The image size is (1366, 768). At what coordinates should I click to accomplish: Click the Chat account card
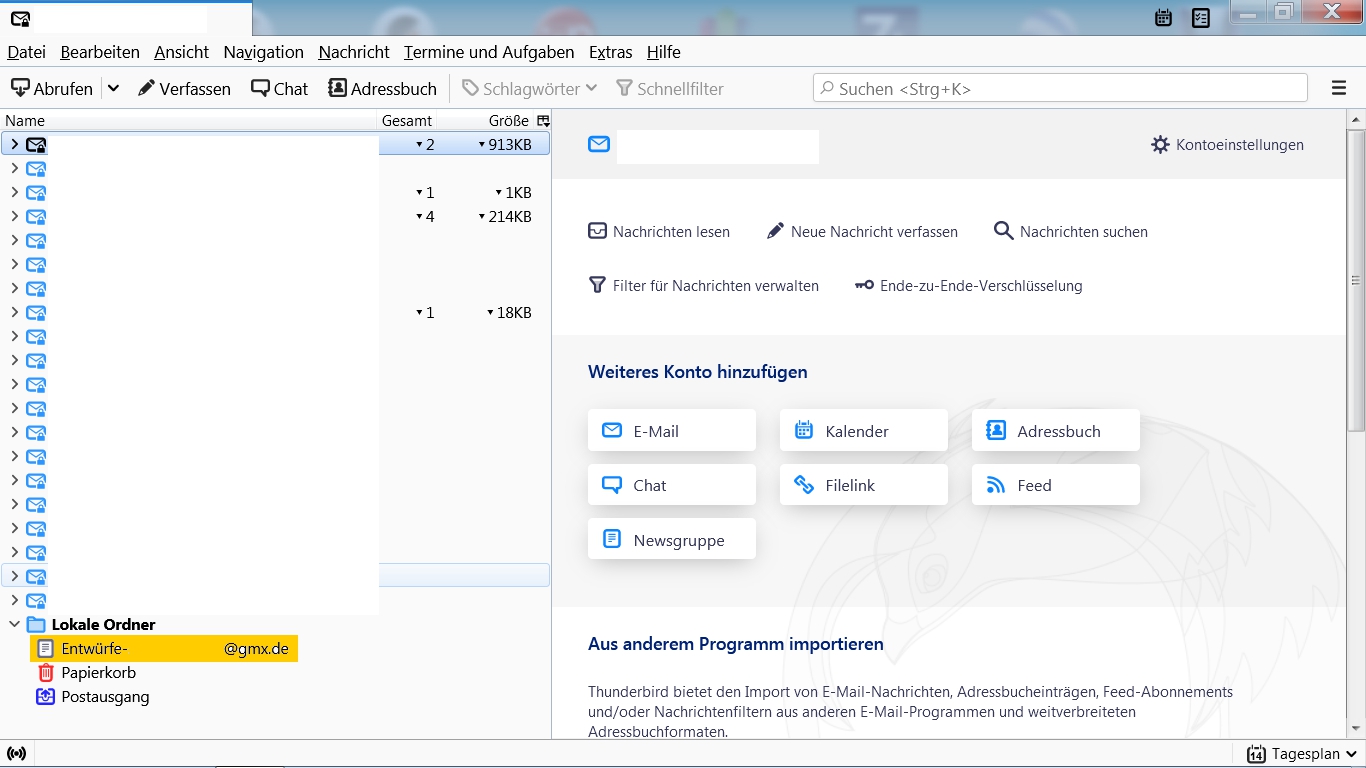click(672, 484)
